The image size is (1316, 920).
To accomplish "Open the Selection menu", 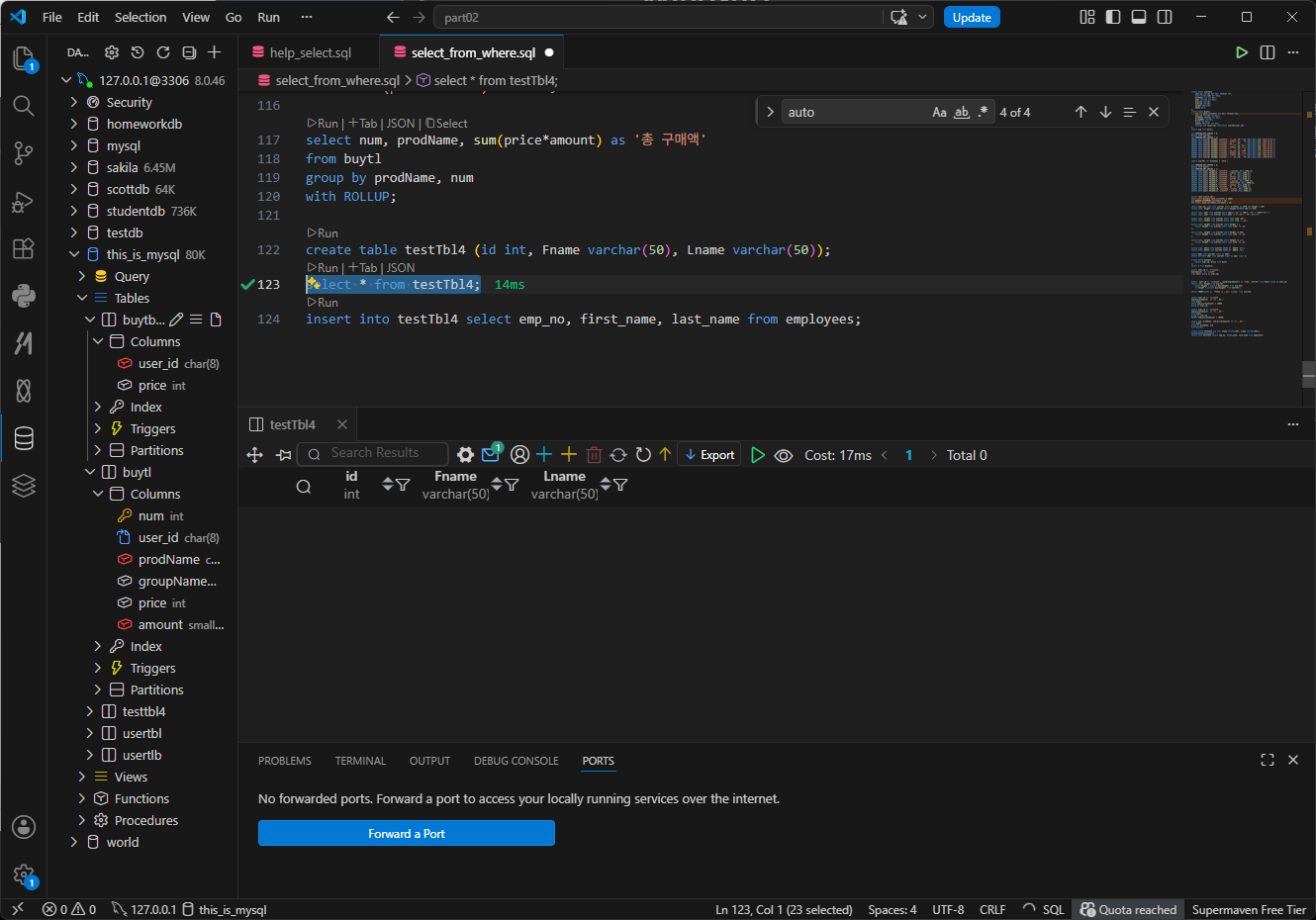I will tap(141, 17).
